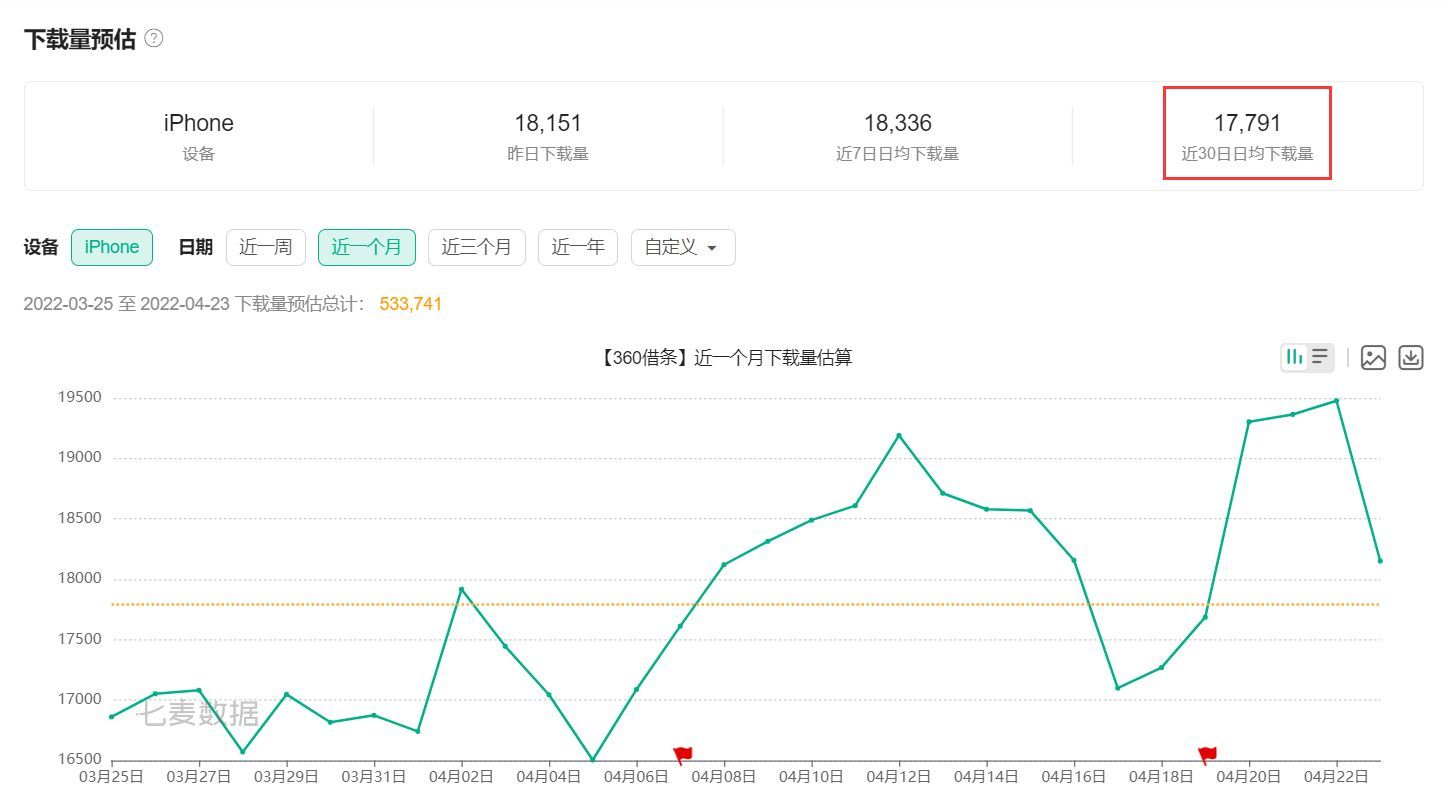Click the peak data point on 04月12日
Screen dimensions: 1447x796
coord(899,435)
